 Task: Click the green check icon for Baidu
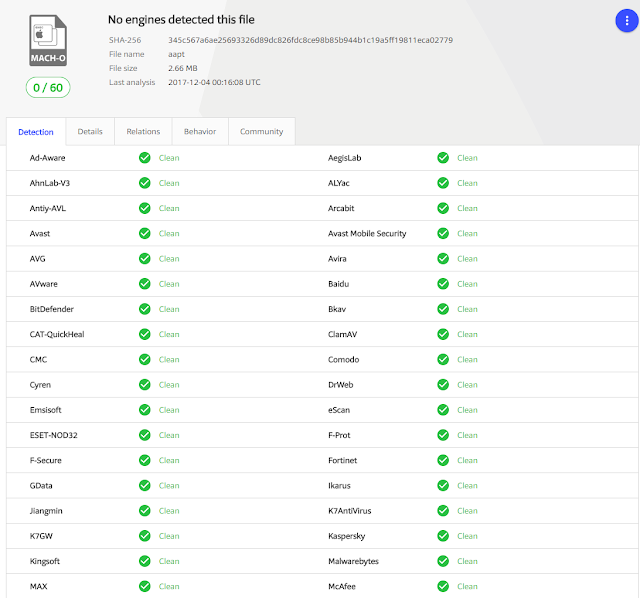(443, 284)
